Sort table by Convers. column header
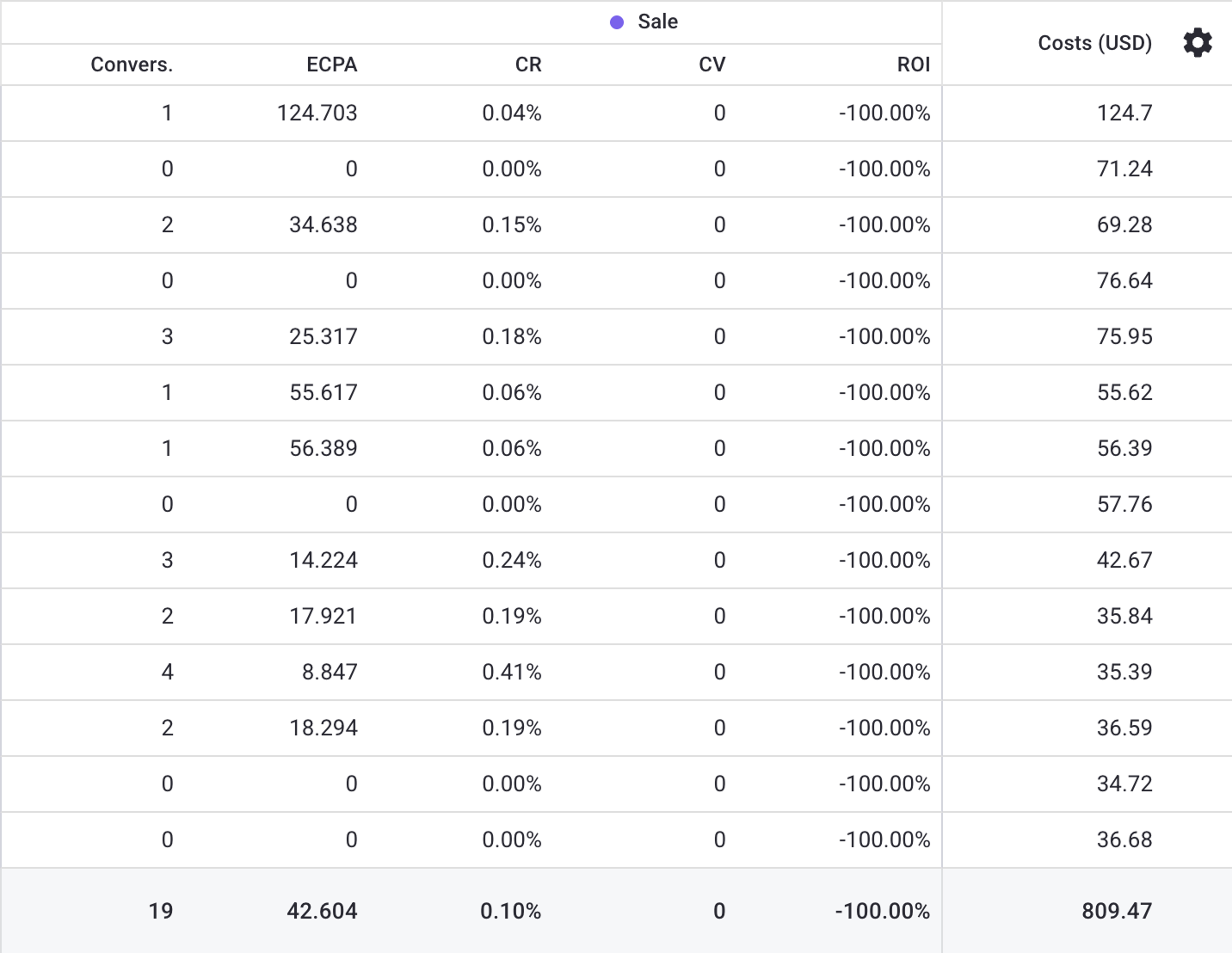Viewport: 1232px width, 953px height. (132, 65)
